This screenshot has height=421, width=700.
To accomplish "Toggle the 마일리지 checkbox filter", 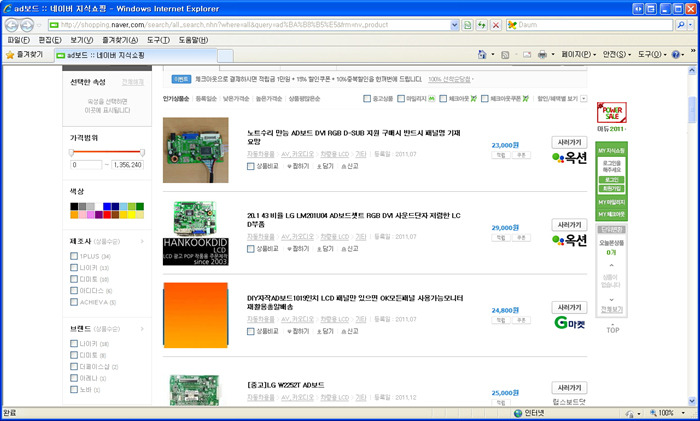I will [x=401, y=99].
